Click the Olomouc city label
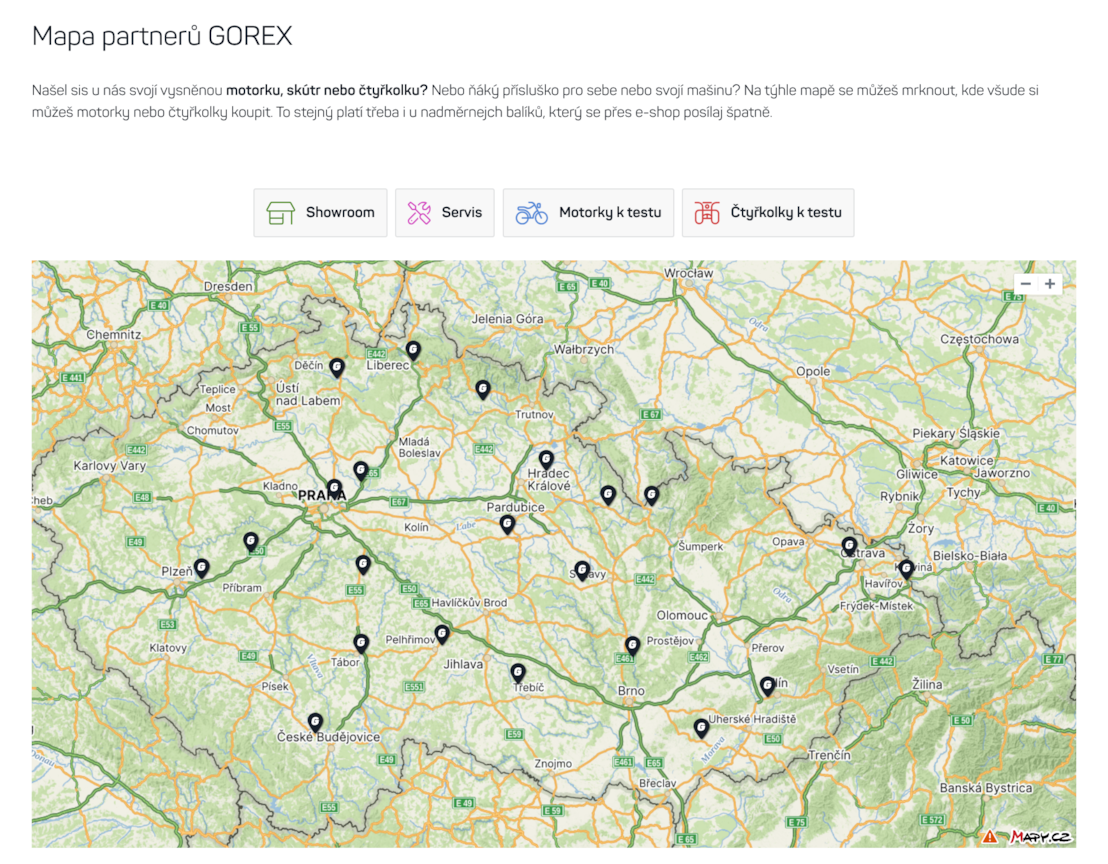 point(682,615)
